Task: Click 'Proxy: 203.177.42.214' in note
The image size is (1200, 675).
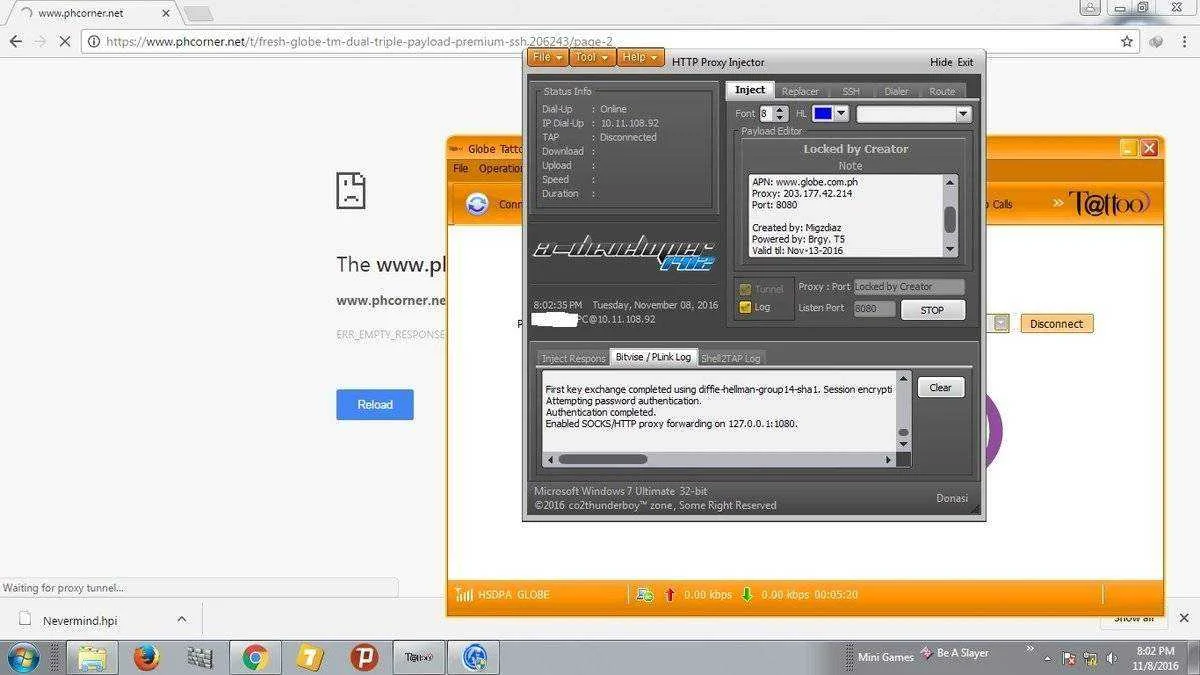Action: pos(802,193)
